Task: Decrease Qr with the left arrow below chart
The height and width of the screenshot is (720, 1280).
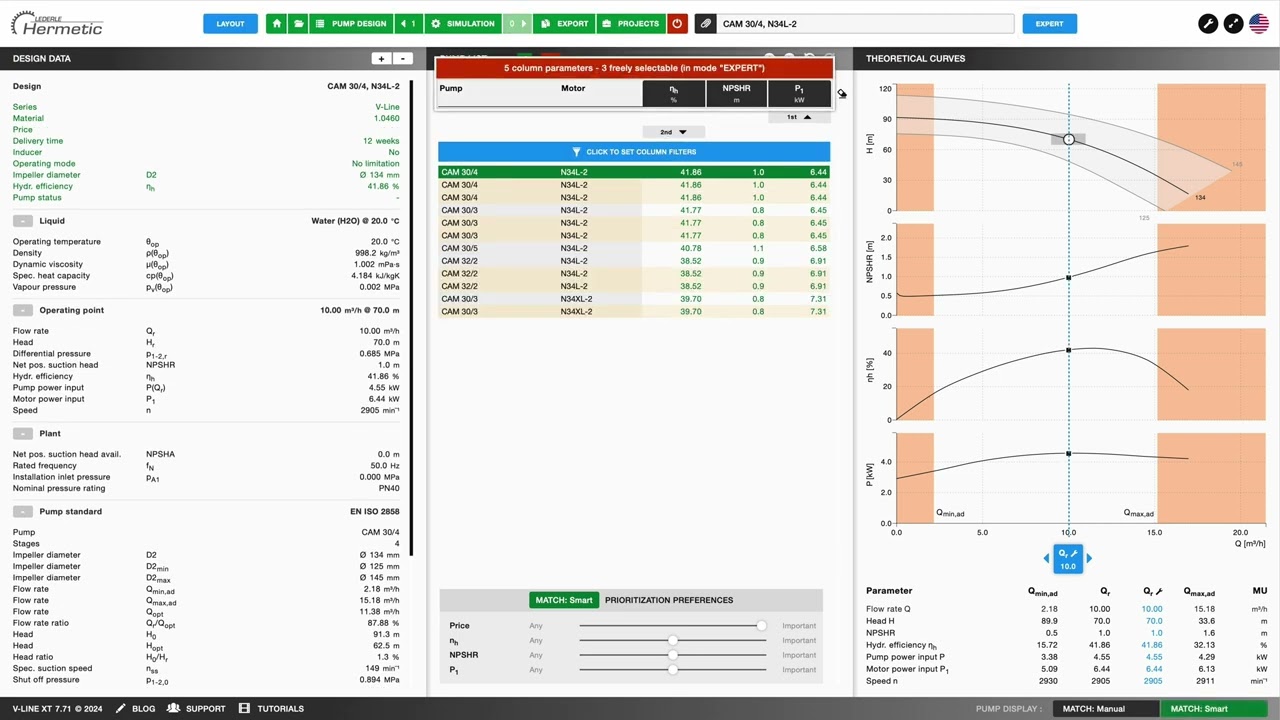Action: (1047, 559)
